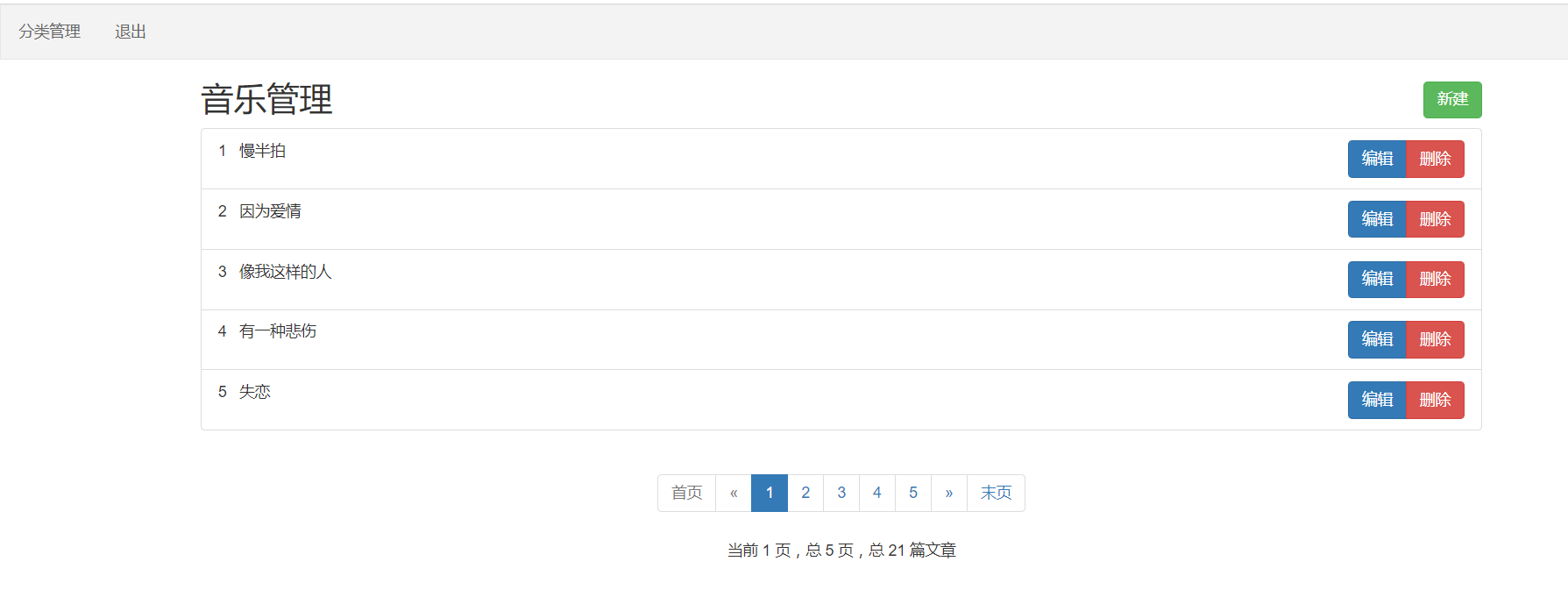
Task: Edit the song 慢半拍
Action: click(1377, 159)
